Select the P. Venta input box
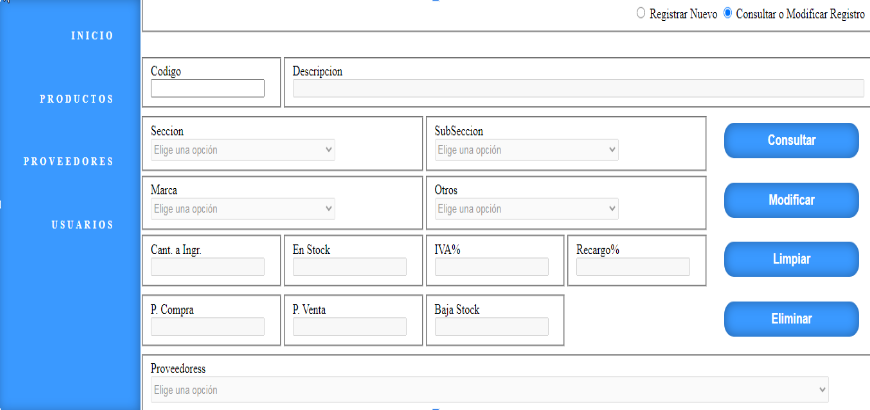This screenshot has width=870, height=410. (x=349, y=327)
